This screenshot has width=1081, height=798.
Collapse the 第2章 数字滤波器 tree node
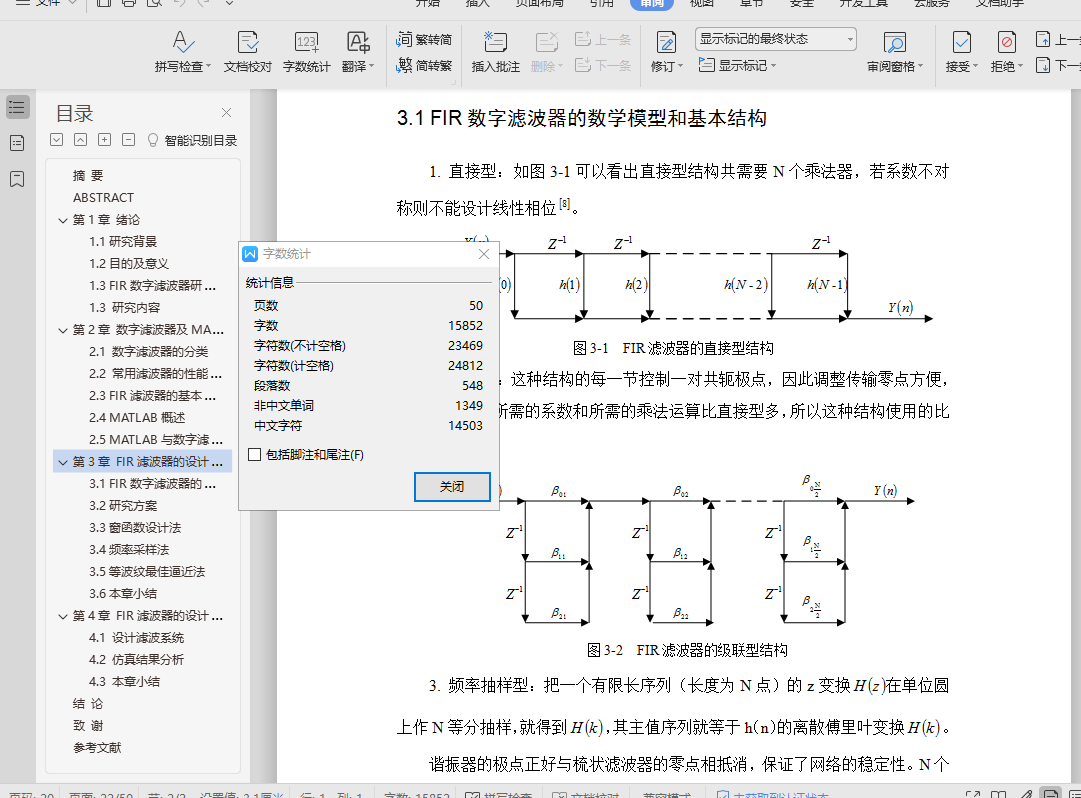[x=63, y=331]
